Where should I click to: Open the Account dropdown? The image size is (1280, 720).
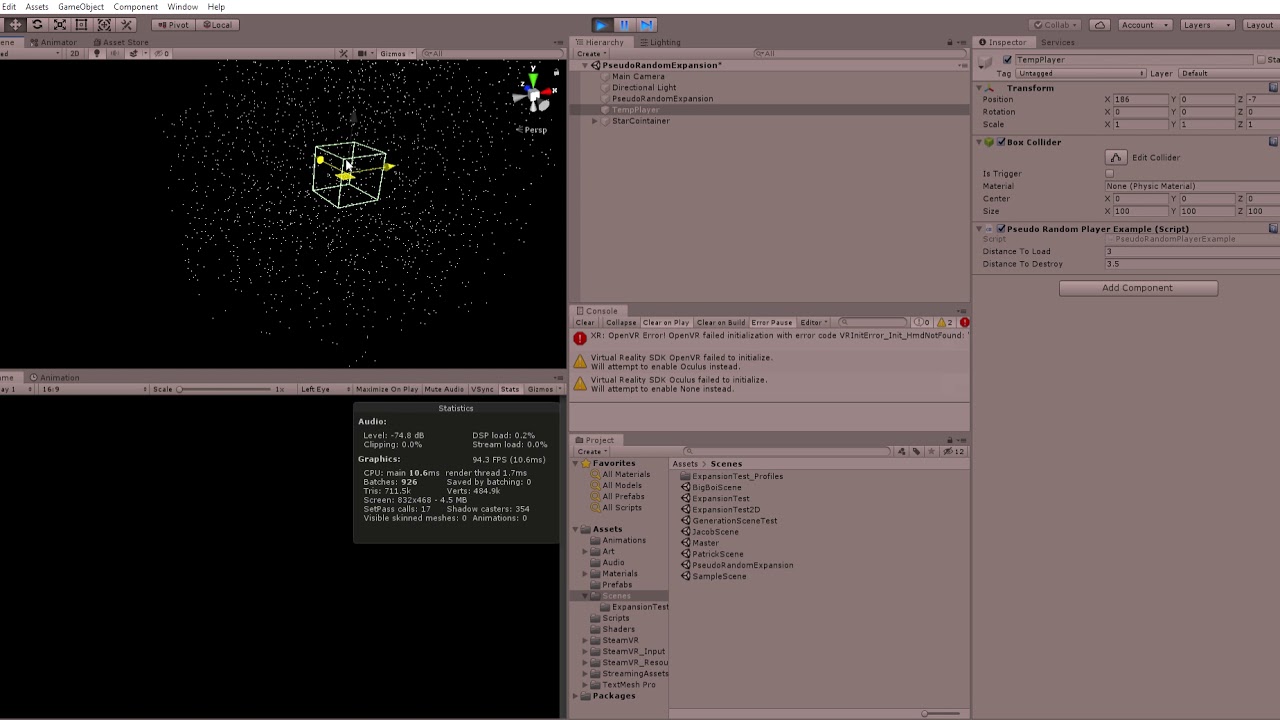pyautogui.click(x=1144, y=24)
